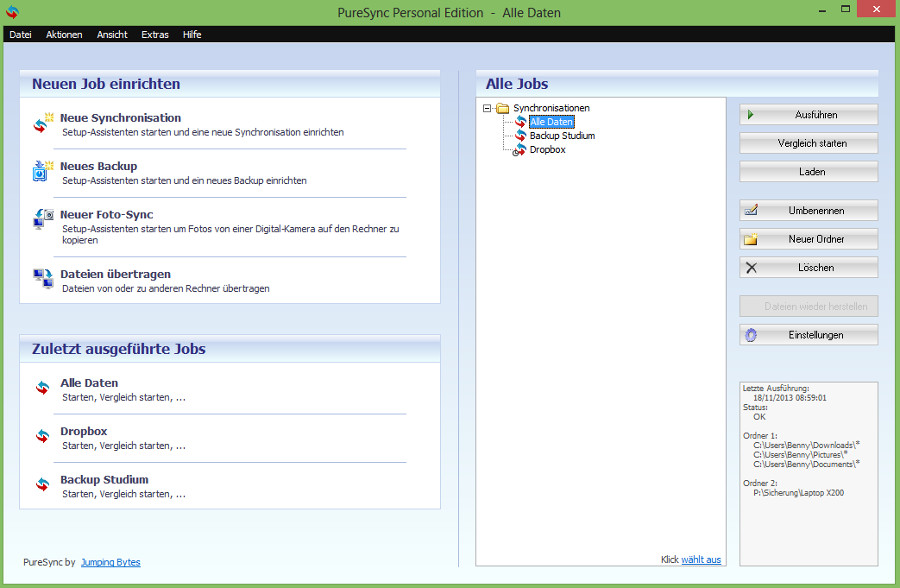Click the path C:\Users\Benny\Documents\*

click(x=806, y=463)
